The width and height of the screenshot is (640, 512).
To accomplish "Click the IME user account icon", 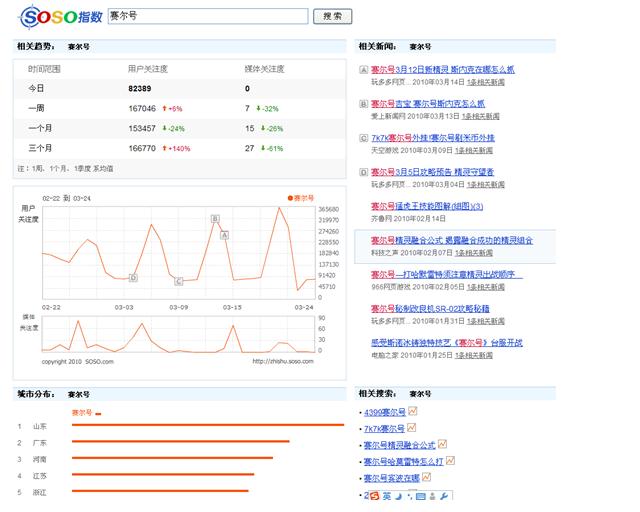I will (433, 496).
